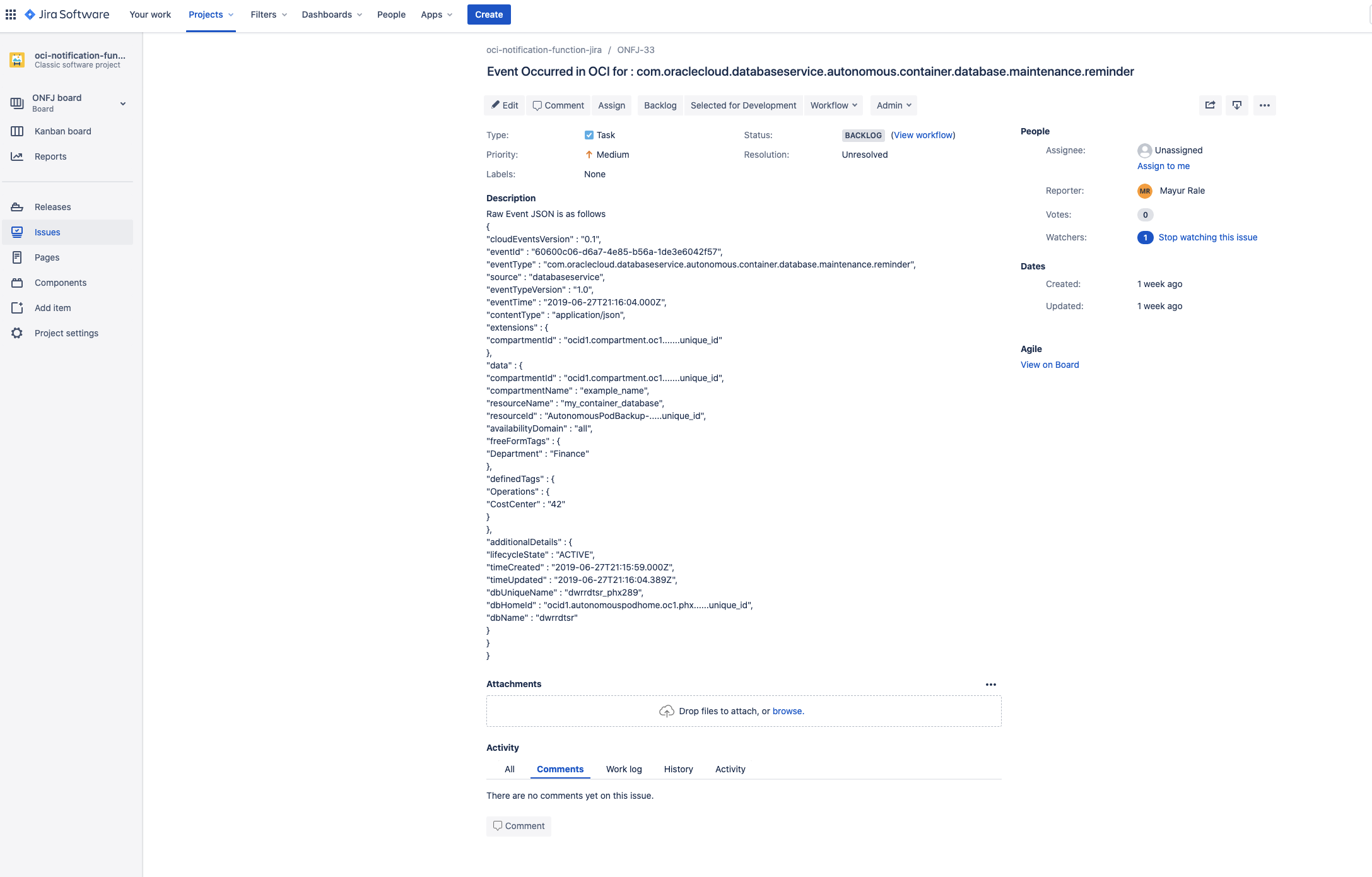
Task: Click the share issue icon
Action: pos(1210,105)
